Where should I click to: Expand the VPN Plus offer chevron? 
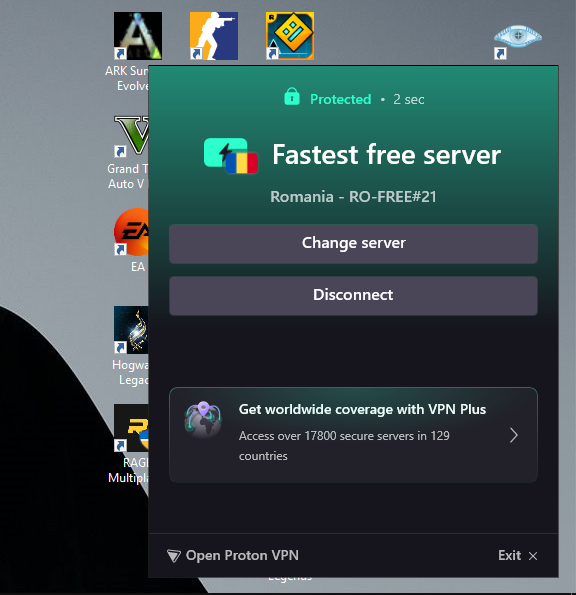(x=514, y=435)
